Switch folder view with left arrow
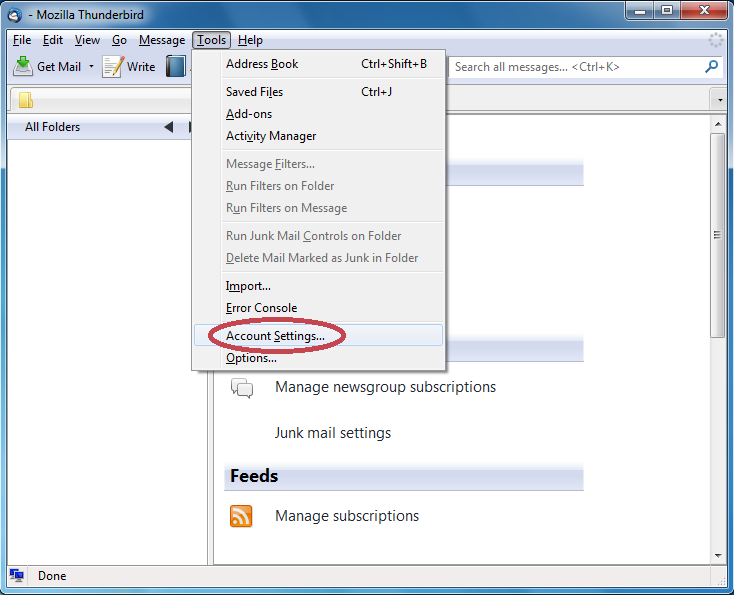734x595 pixels. pyautogui.click(x=169, y=127)
